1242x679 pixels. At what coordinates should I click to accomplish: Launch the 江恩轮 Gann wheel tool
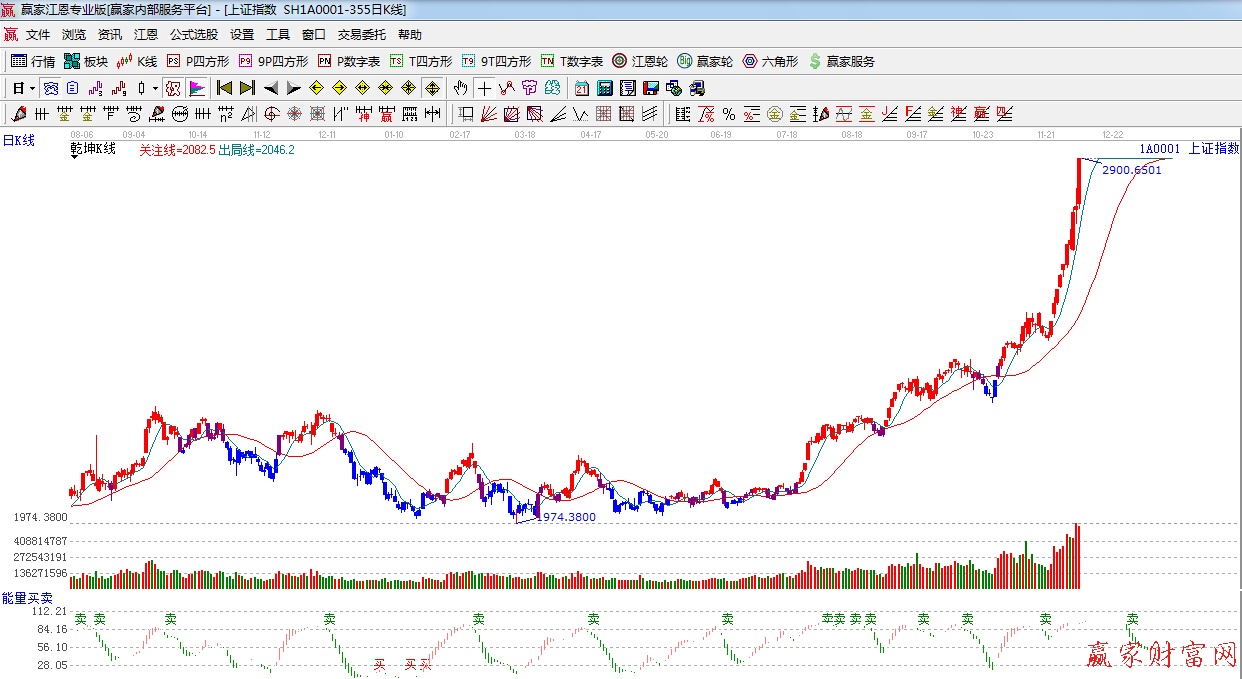point(640,61)
